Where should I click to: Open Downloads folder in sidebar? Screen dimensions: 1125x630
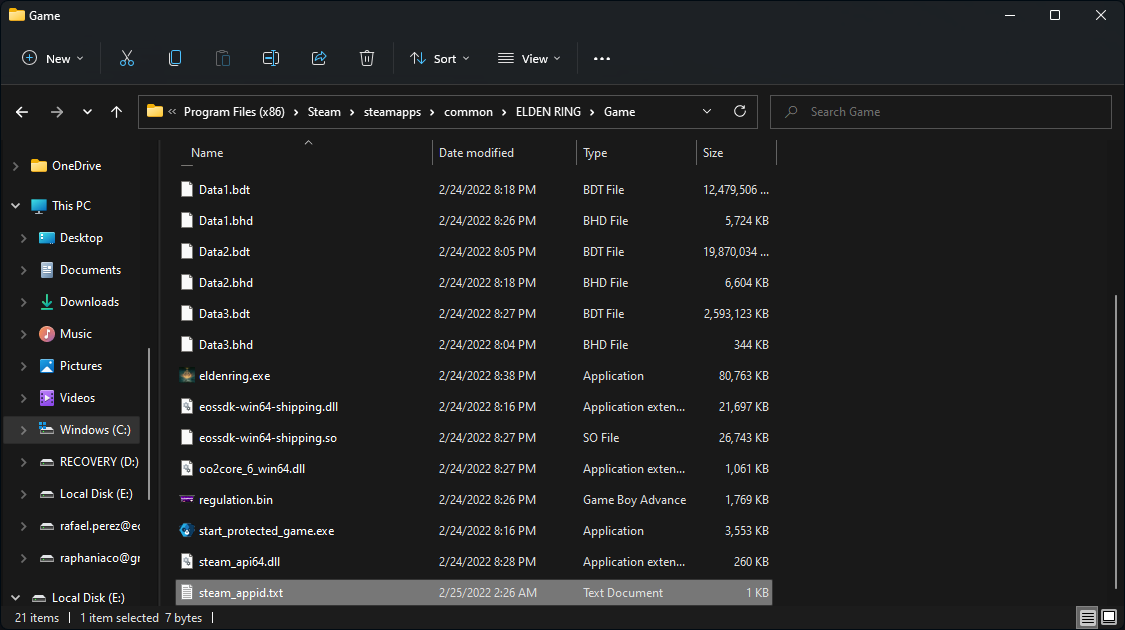coord(89,302)
